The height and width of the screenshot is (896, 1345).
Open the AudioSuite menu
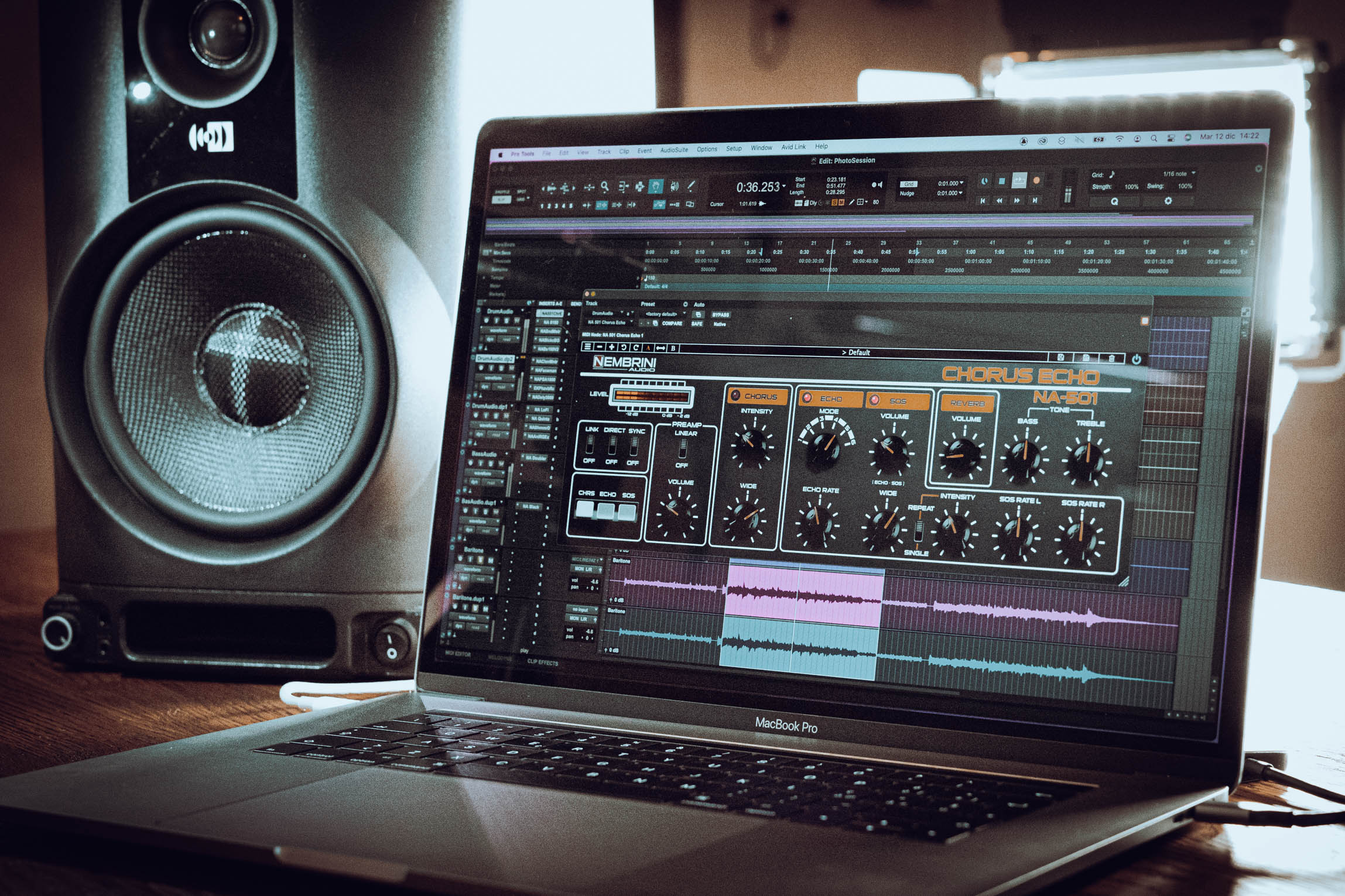pyautogui.click(x=674, y=150)
